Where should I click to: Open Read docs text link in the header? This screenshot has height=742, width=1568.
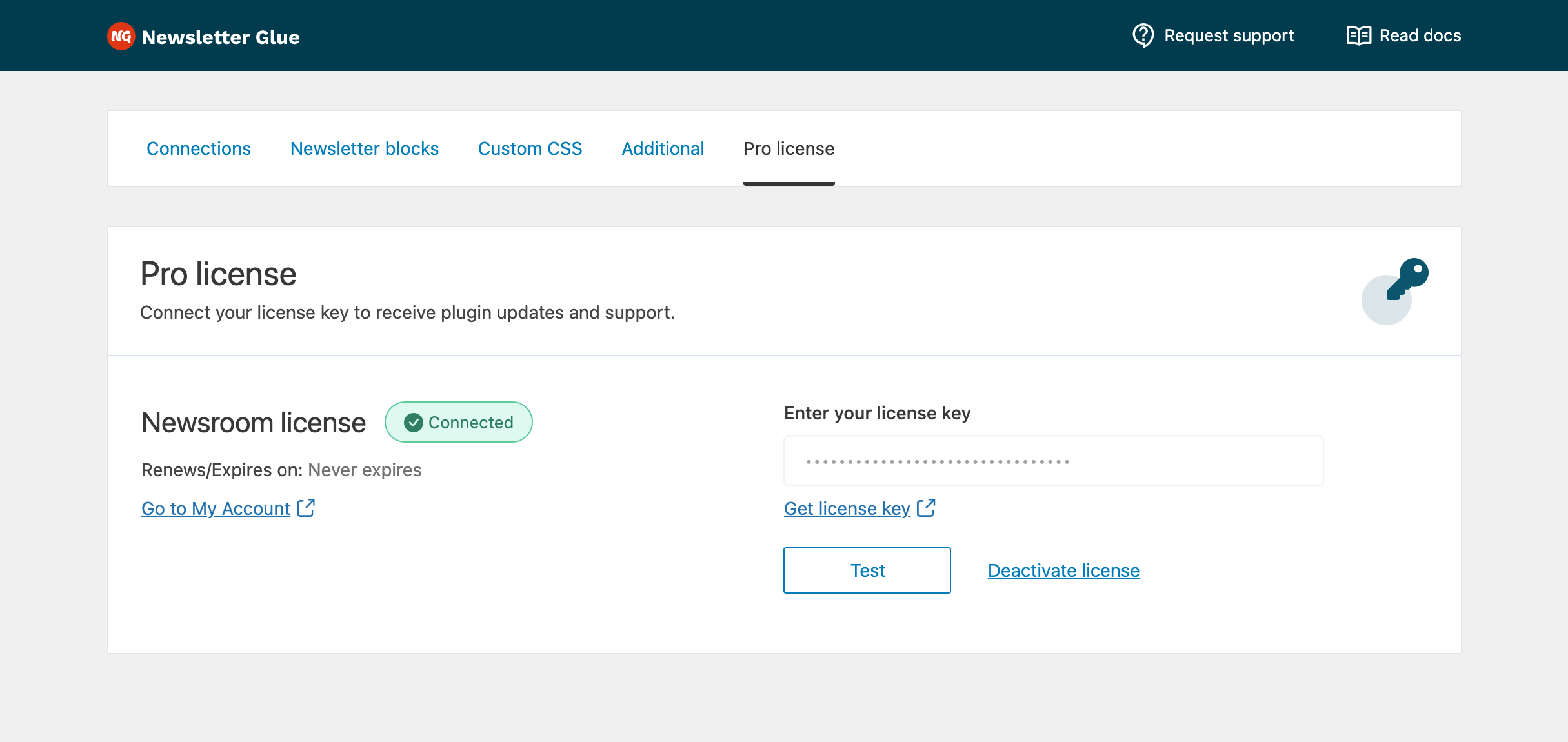click(x=1420, y=35)
